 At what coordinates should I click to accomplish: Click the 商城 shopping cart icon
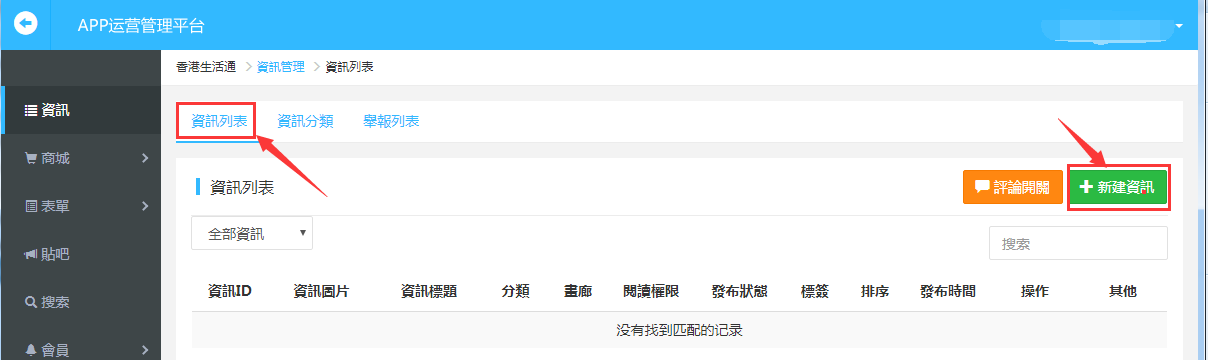(x=30, y=158)
